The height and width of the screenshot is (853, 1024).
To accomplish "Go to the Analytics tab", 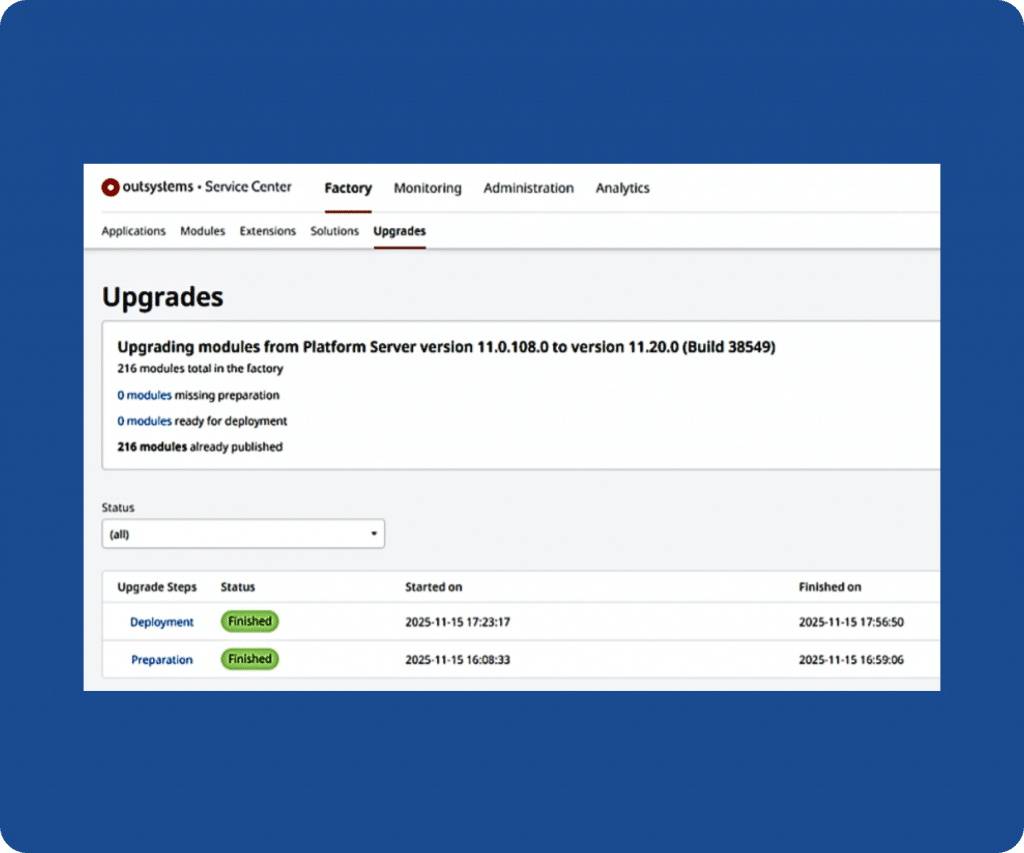I will (622, 188).
